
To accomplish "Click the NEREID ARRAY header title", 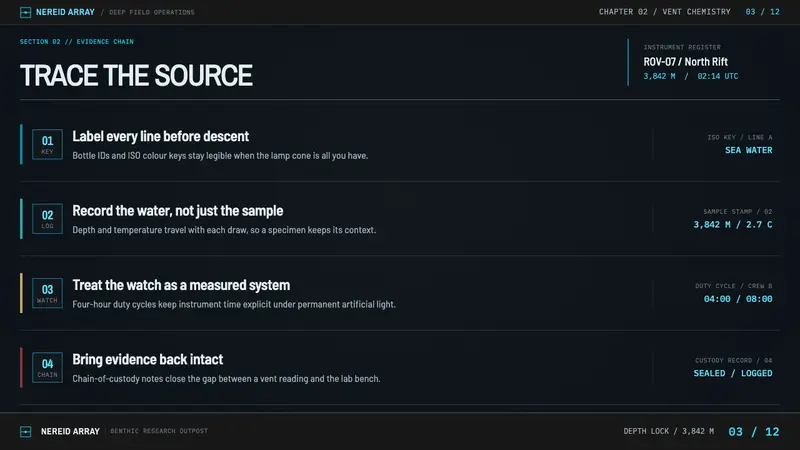I will point(65,12).
